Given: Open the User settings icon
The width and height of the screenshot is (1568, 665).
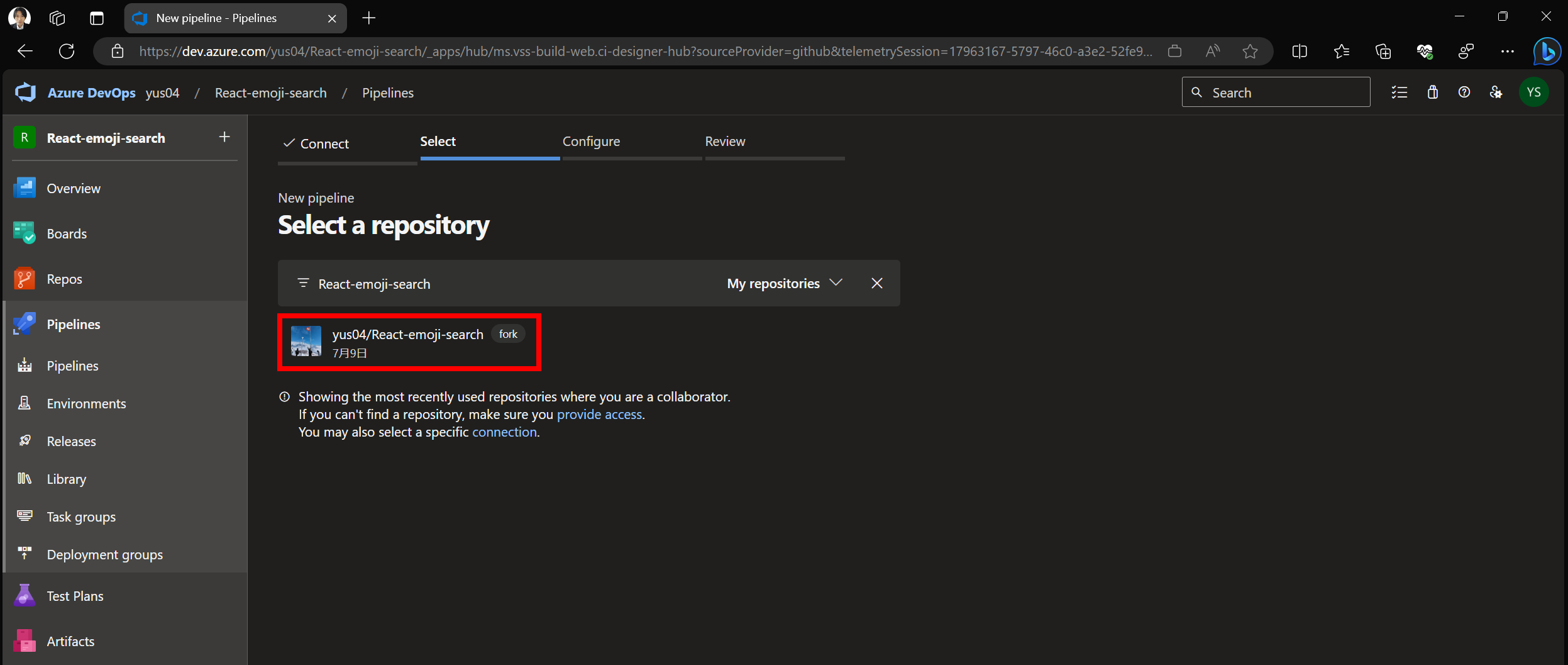Looking at the screenshot, I should [1496, 92].
